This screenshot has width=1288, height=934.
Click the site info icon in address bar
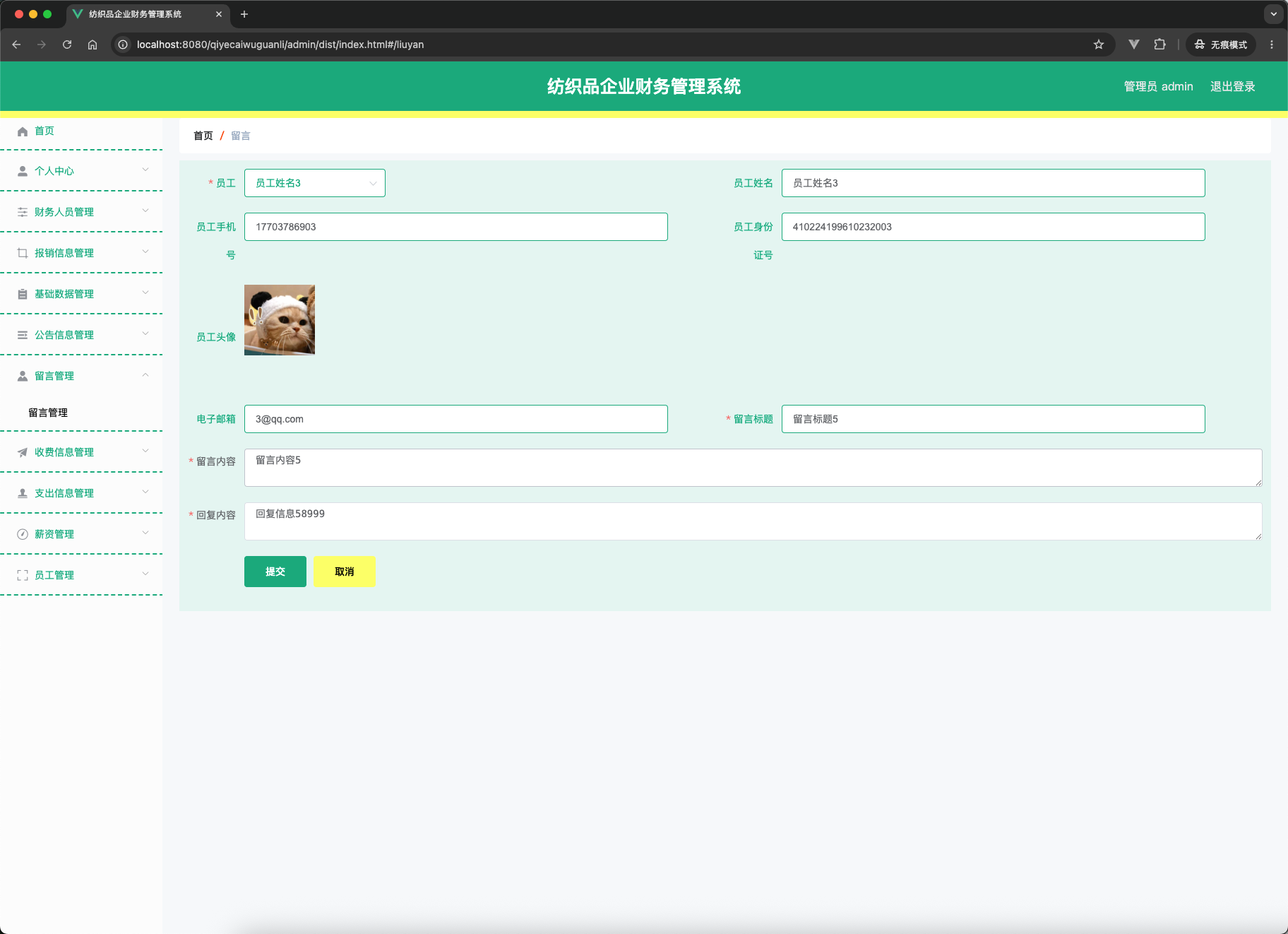pyautogui.click(x=123, y=45)
